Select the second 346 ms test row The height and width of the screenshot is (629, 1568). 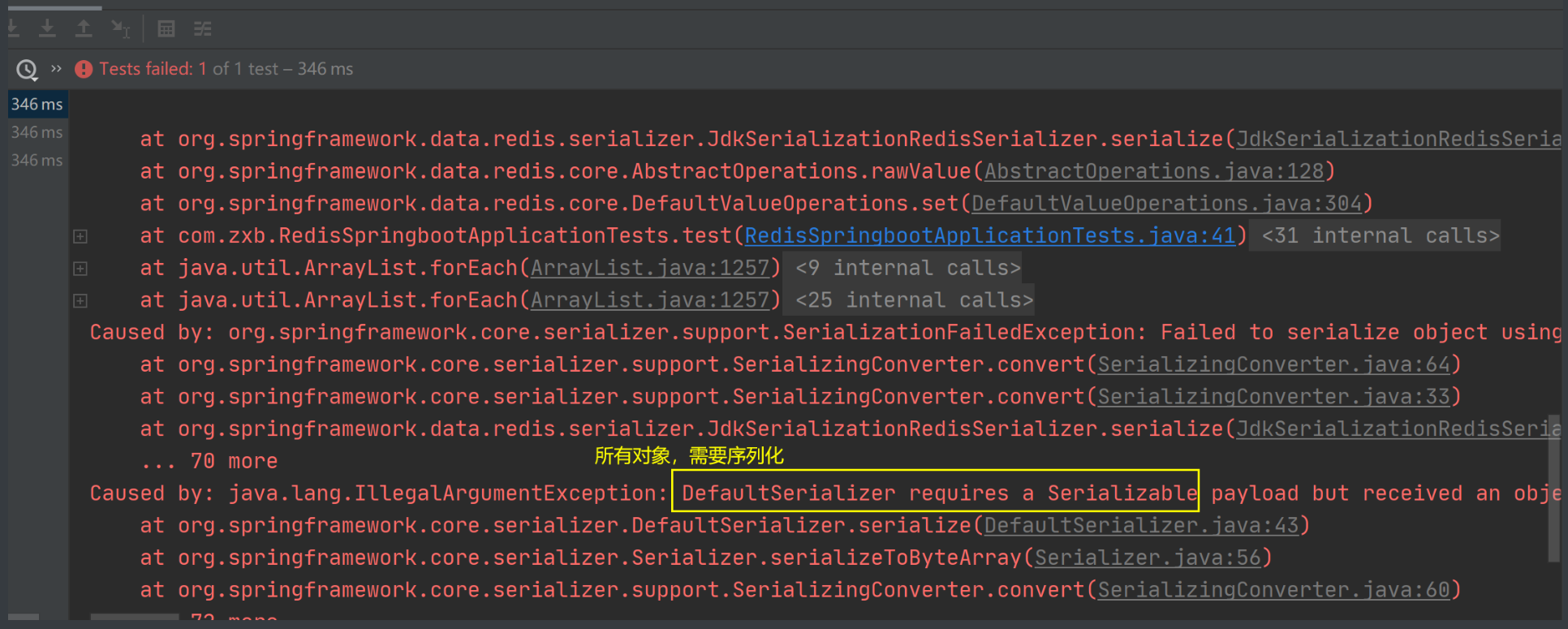[37, 131]
